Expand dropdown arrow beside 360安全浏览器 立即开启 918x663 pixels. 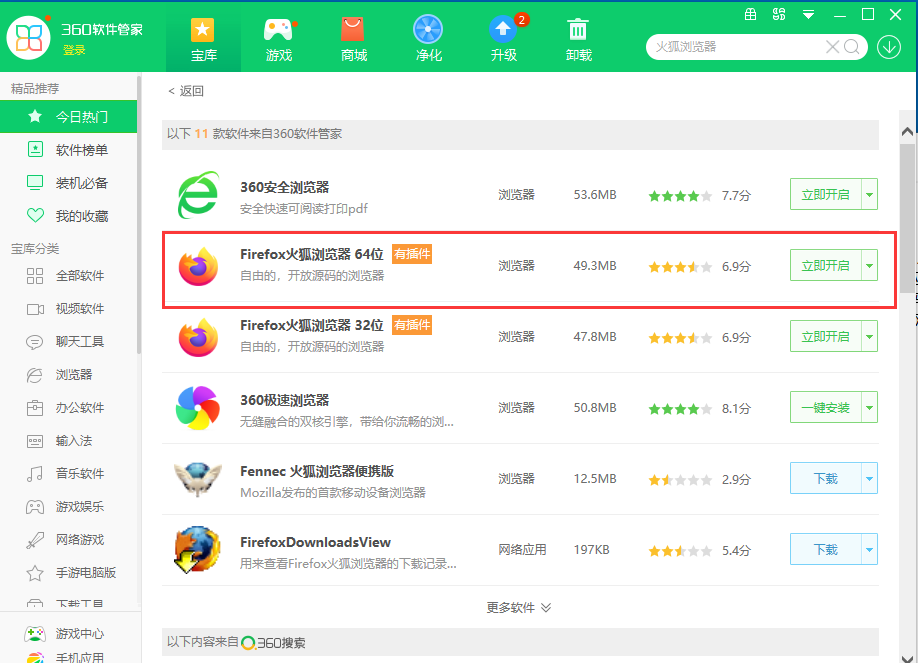(x=869, y=194)
